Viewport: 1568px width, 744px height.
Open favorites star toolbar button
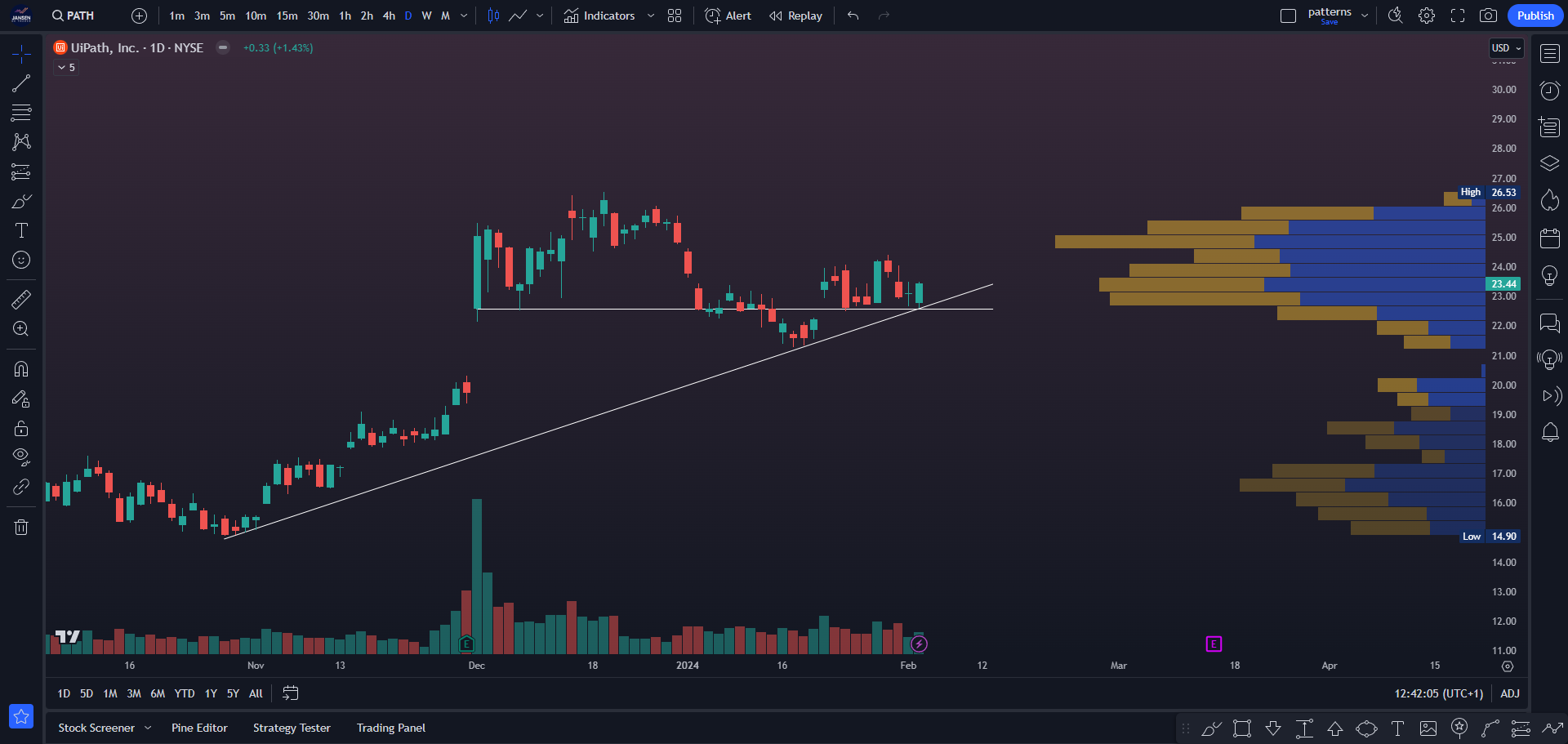point(21,716)
